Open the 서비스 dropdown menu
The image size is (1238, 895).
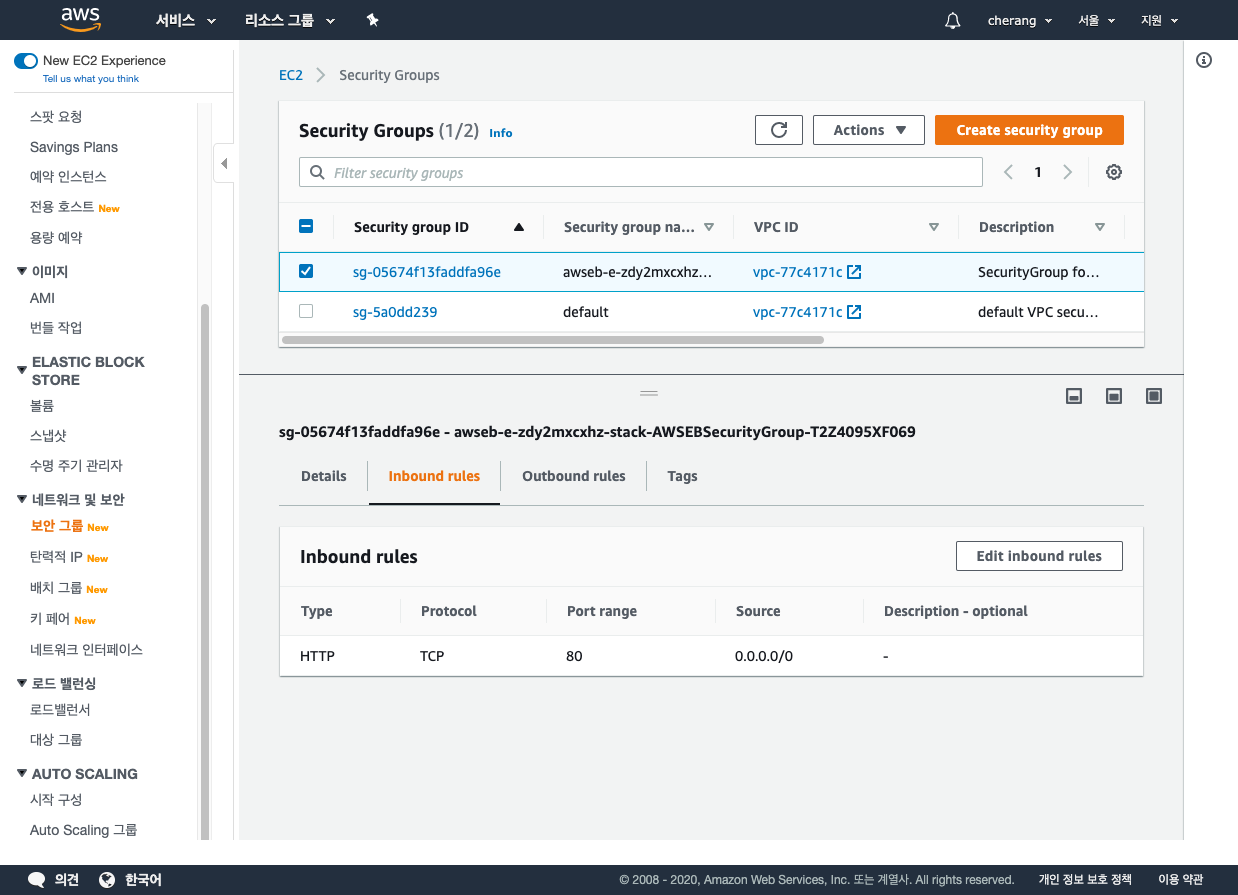coord(186,20)
